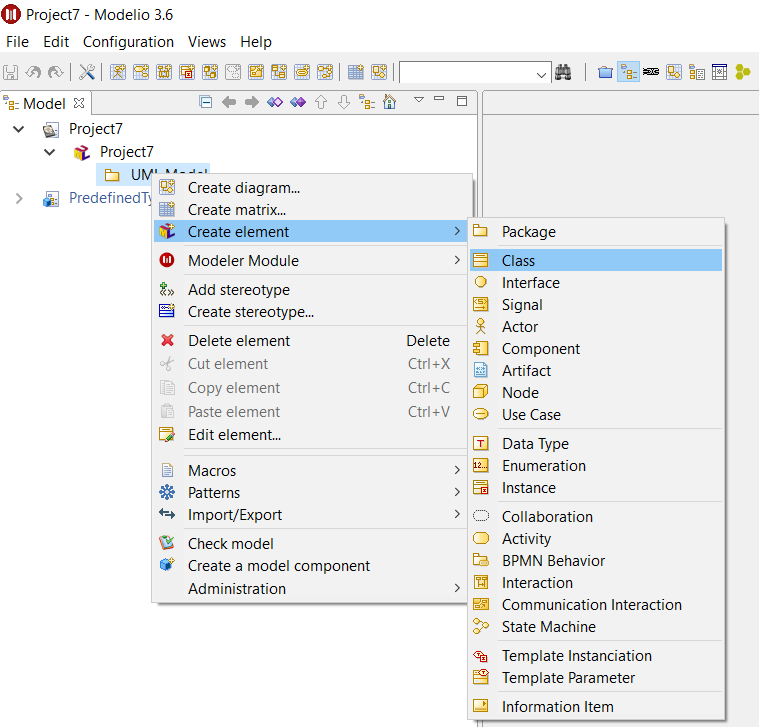Create an Instance element
Screen dimensions: 759x727
pyautogui.click(x=596, y=488)
